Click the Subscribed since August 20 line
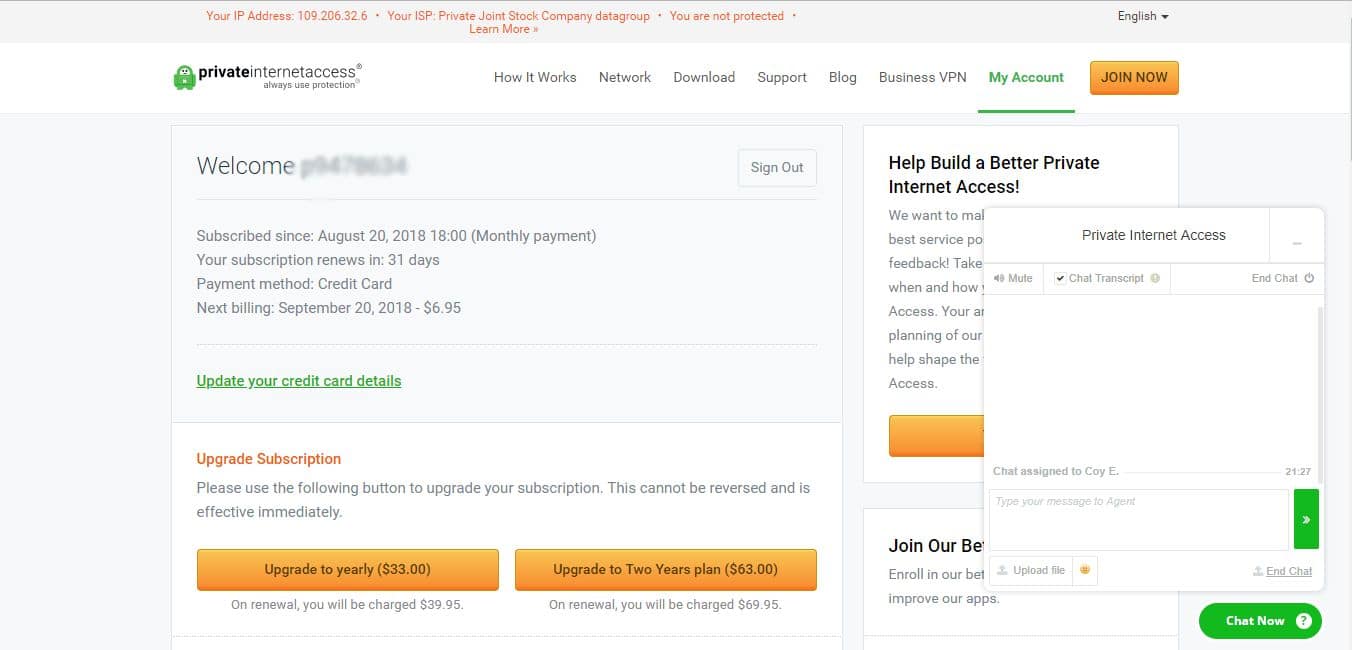Viewport: 1352px width, 650px height. point(396,236)
